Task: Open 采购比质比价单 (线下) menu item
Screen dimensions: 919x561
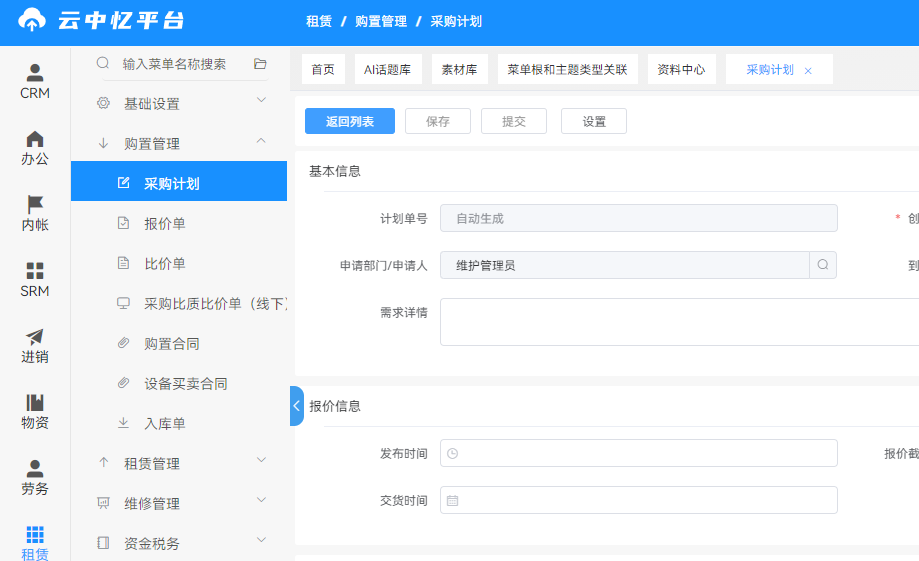Action: (179, 303)
